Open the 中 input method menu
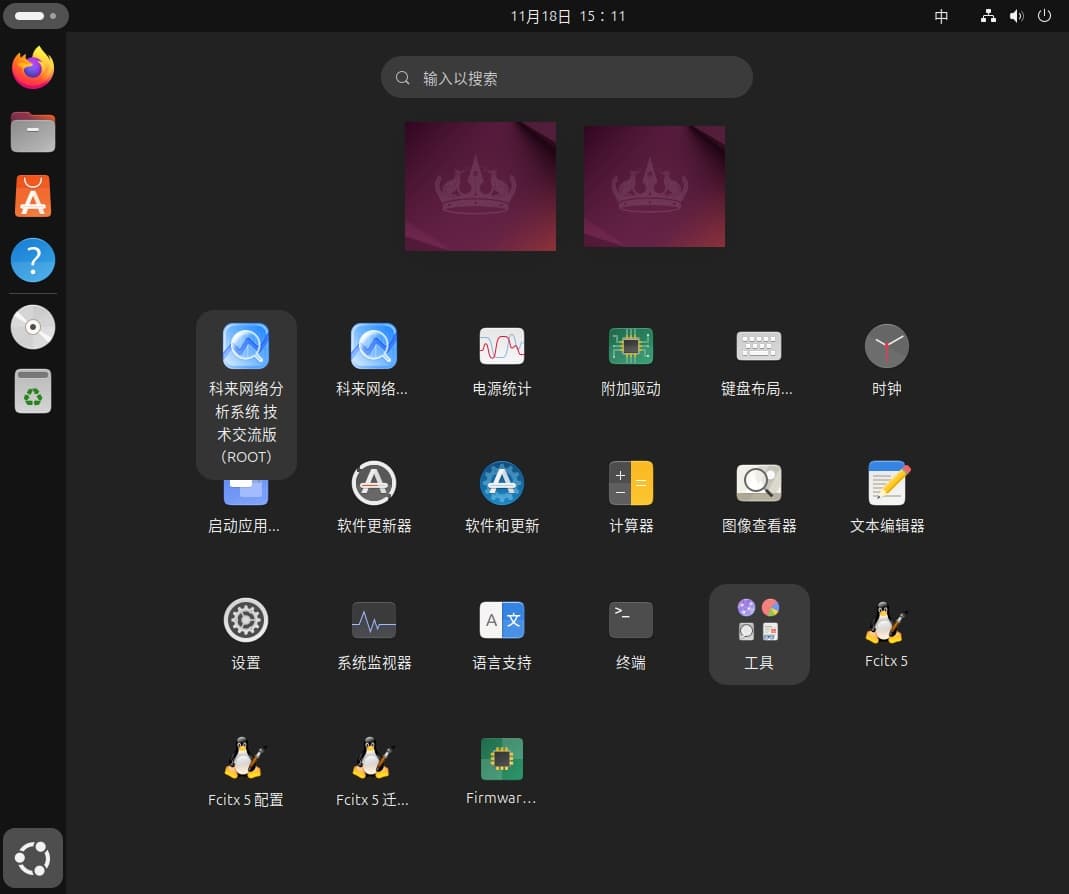This screenshot has width=1069, height=894. point(941,16)
